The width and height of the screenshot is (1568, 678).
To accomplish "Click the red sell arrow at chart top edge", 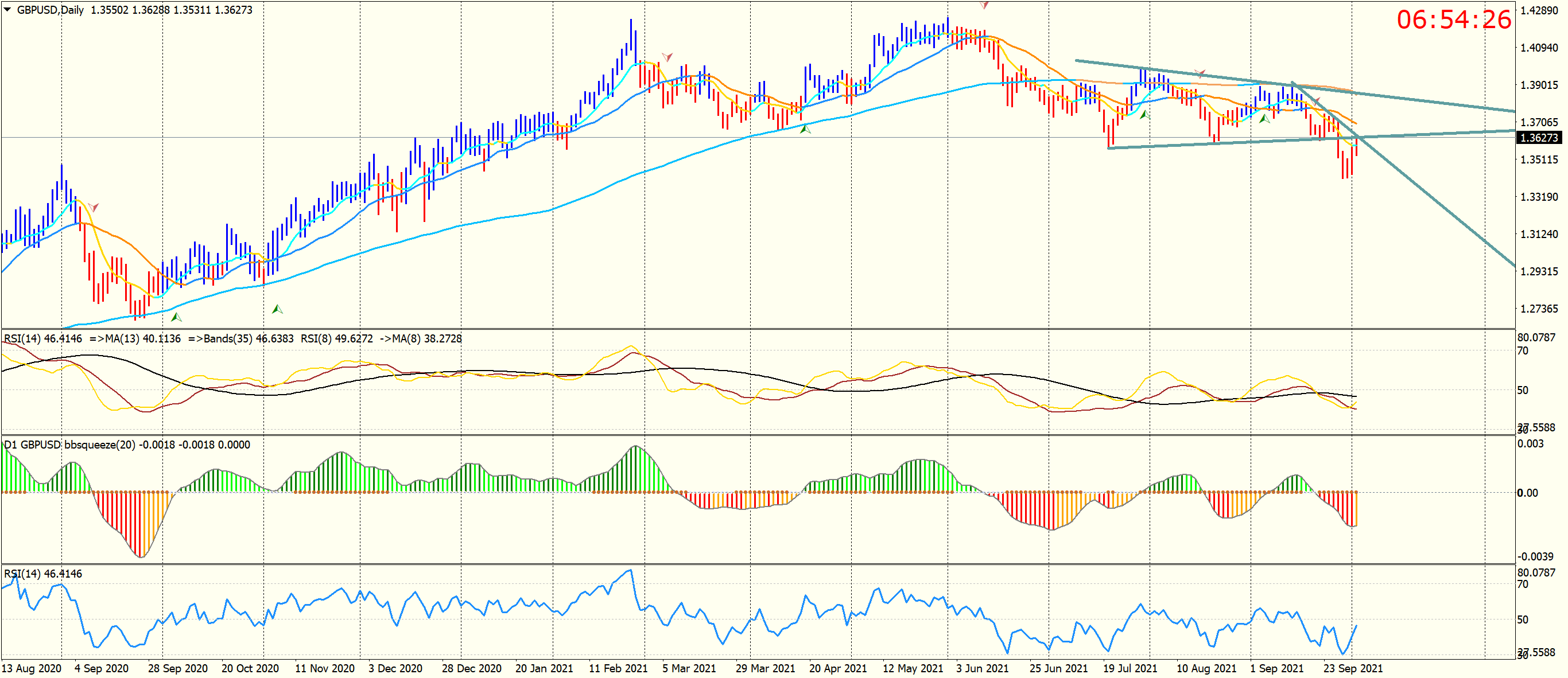I will click(x=984, y=6).
